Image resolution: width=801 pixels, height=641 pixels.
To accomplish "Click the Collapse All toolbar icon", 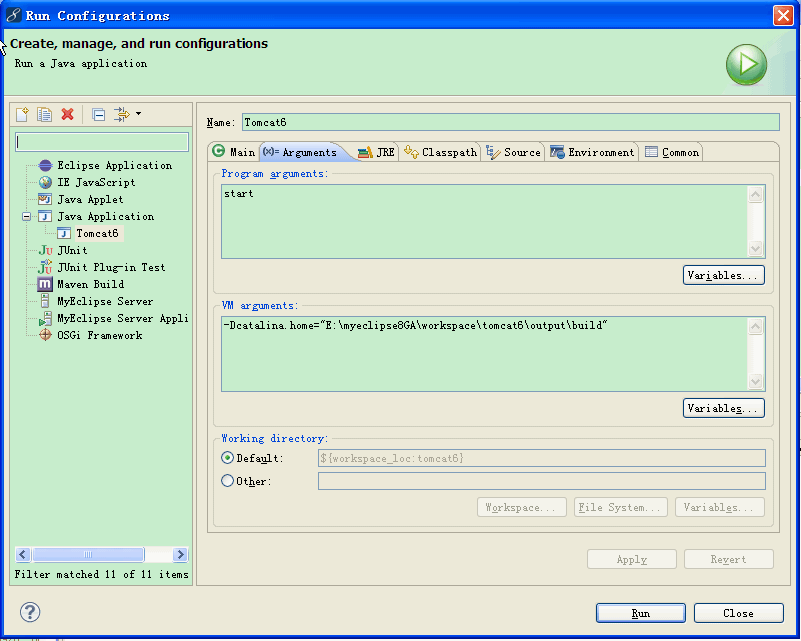I will (98, 114).
